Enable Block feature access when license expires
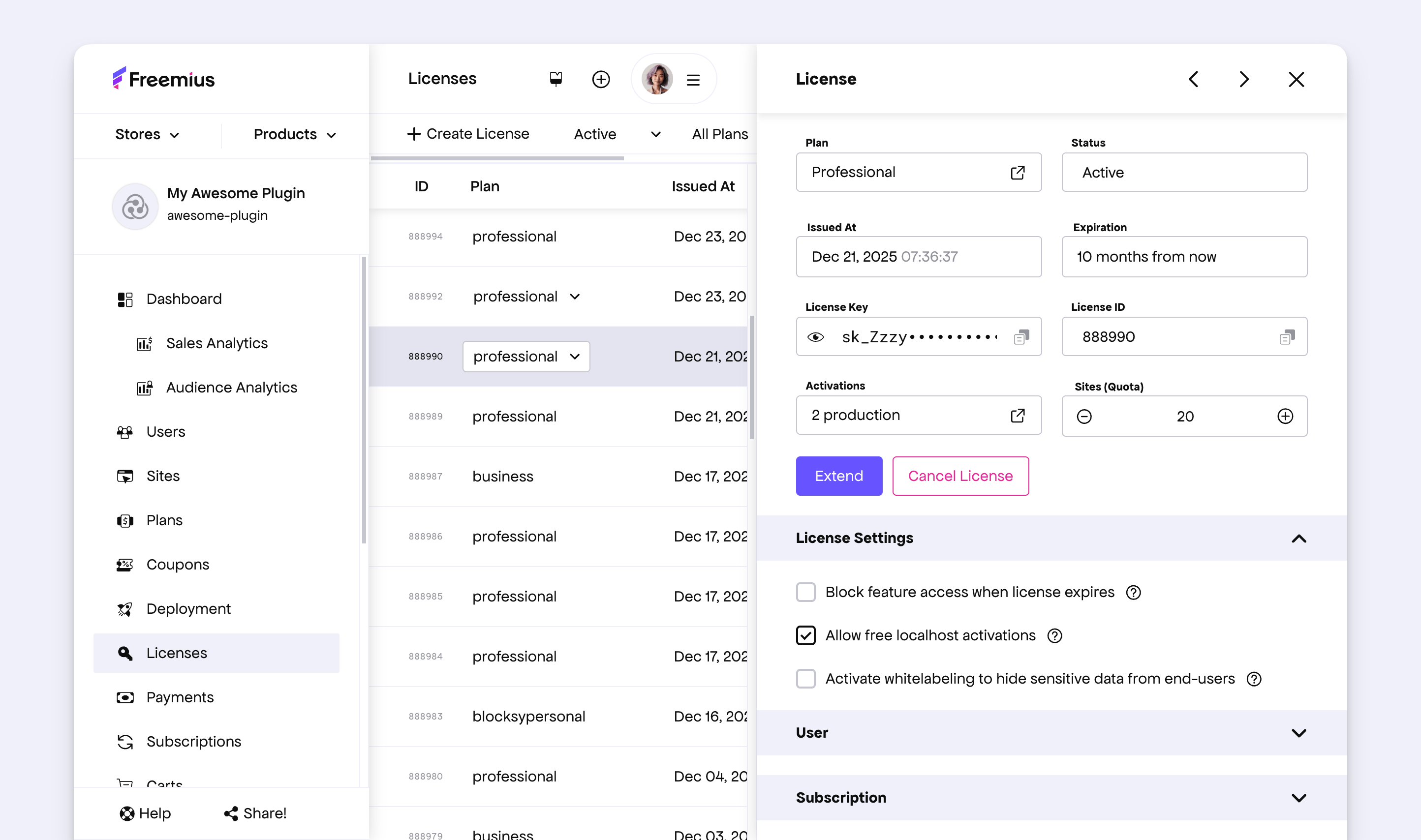 click(x=805, y=592)
